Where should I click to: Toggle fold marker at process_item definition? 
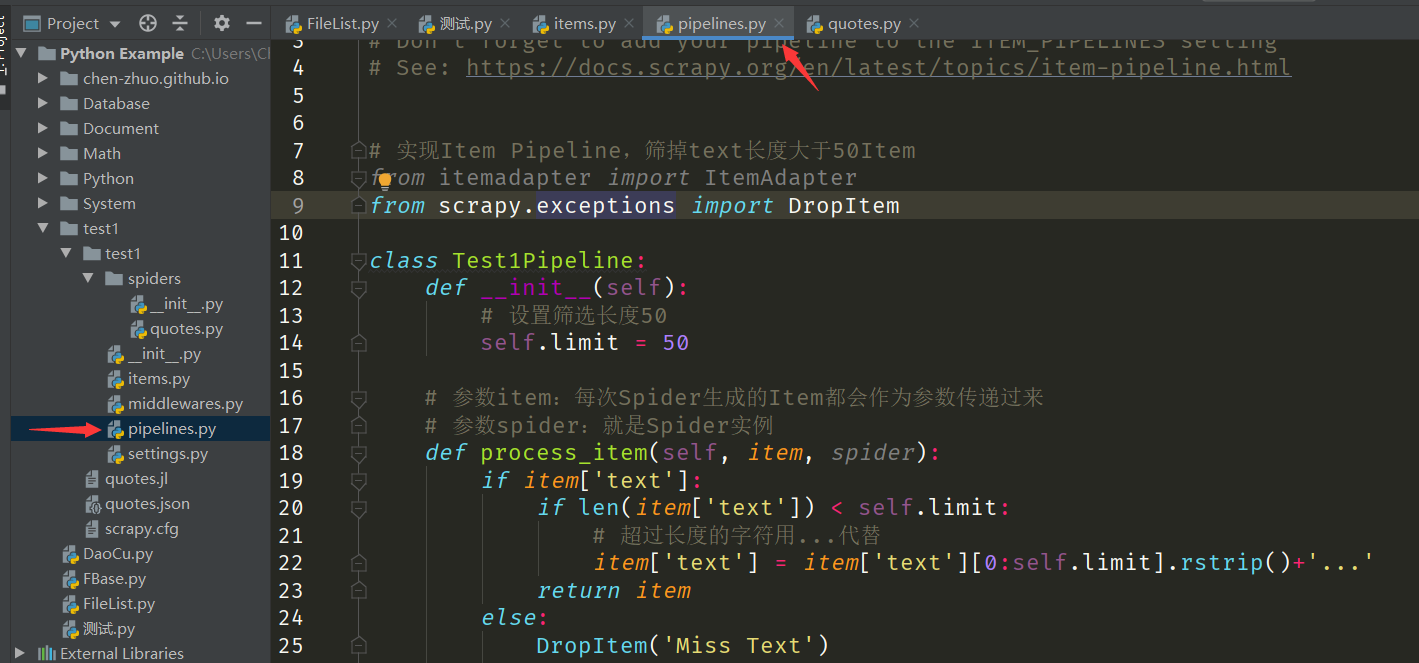coord(358,453)
